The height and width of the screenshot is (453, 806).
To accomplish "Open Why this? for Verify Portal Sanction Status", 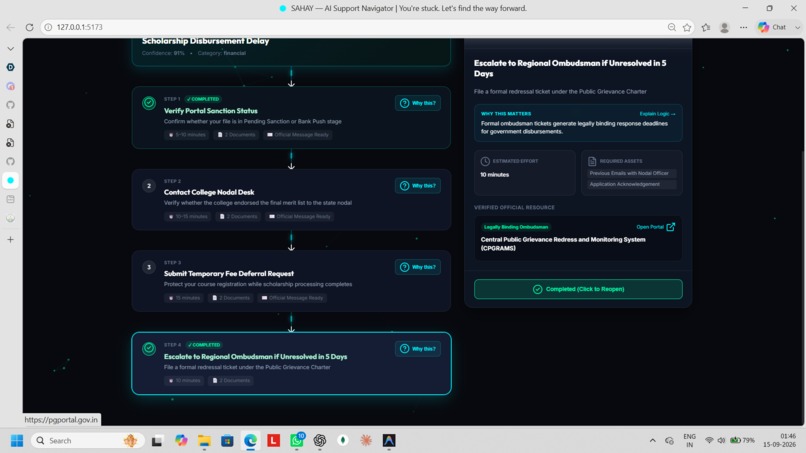I will pyautogui.click(x=418, y=103).
